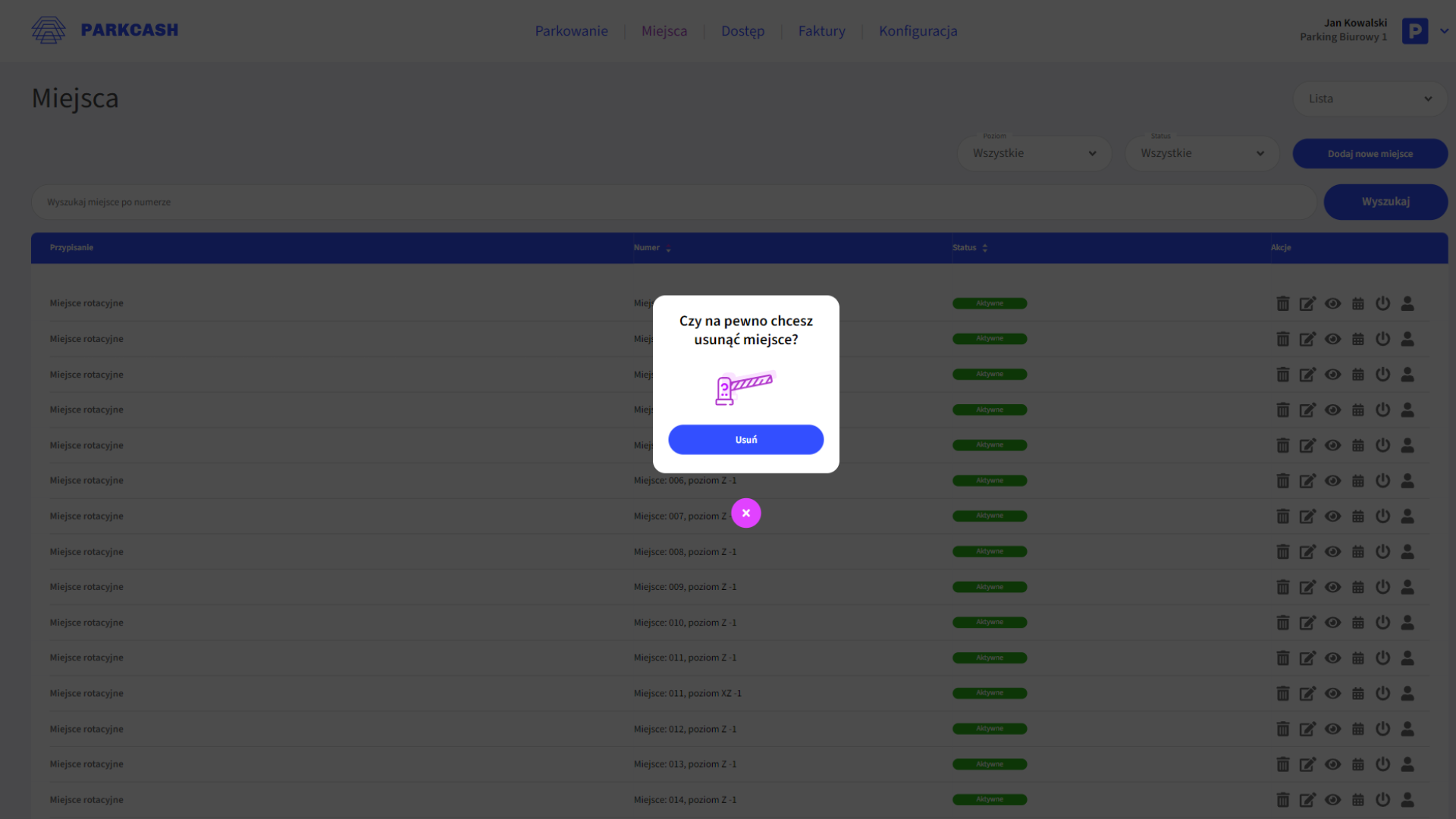Toggle power icon for place 009 row
Viewport: 1456px width, 819px height.
(x=1382, y=587)
